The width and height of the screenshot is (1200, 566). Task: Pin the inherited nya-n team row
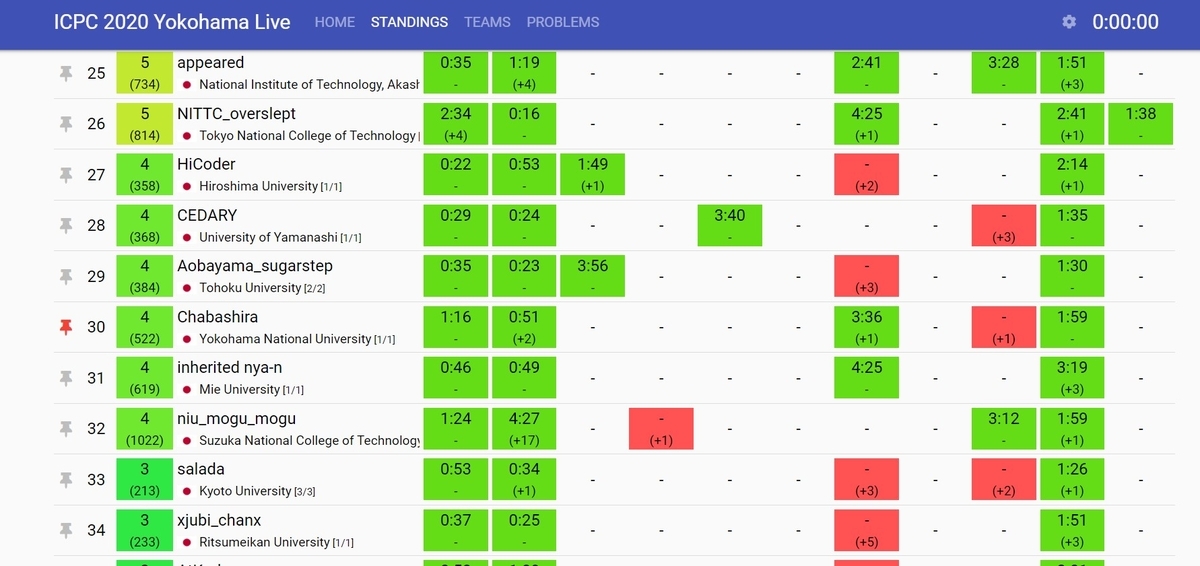pos(66,379)
